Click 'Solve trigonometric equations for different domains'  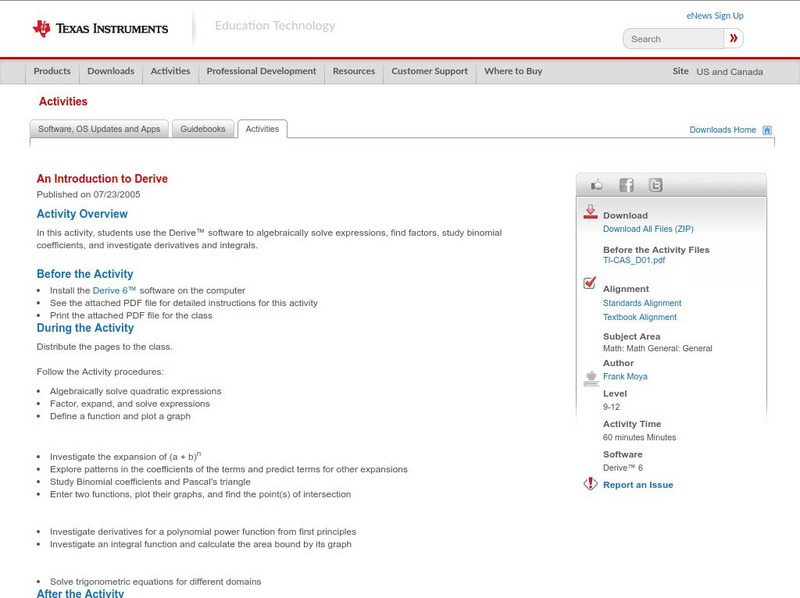(x=155, y=582)
